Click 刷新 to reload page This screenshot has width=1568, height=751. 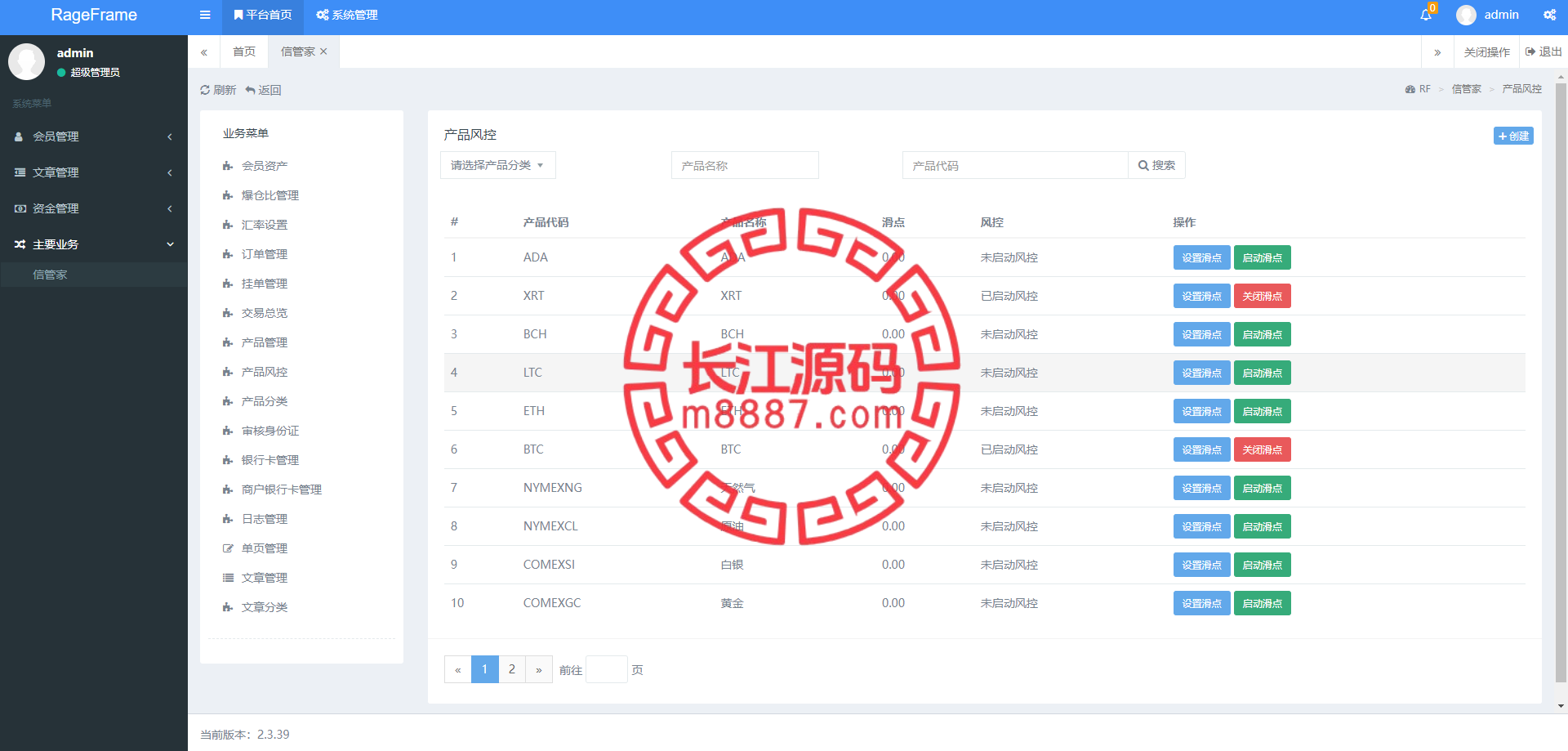coord(218,90)
